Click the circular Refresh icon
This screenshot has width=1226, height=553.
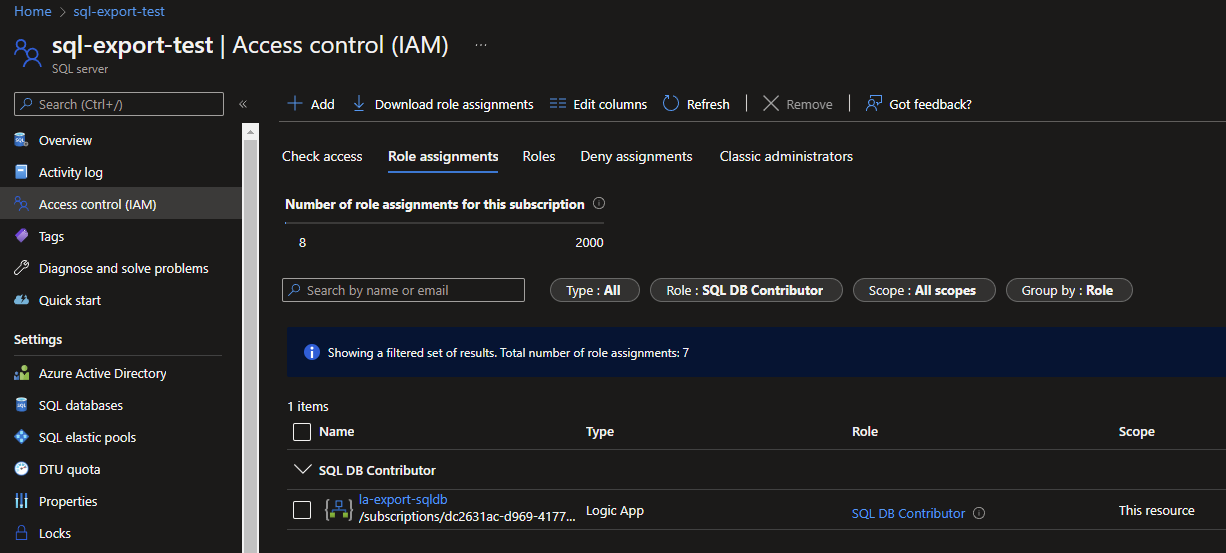point(671,103)
